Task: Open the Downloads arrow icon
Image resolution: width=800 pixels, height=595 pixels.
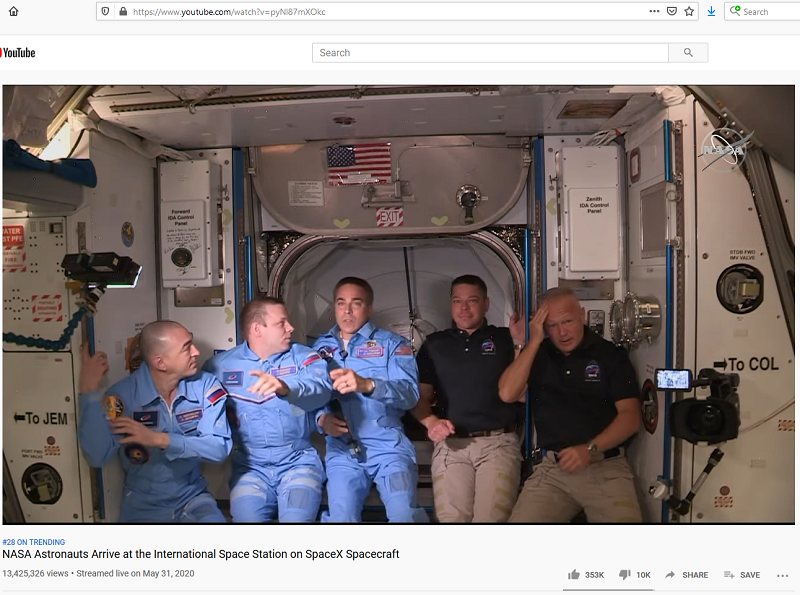Action: tap(711, 11)
